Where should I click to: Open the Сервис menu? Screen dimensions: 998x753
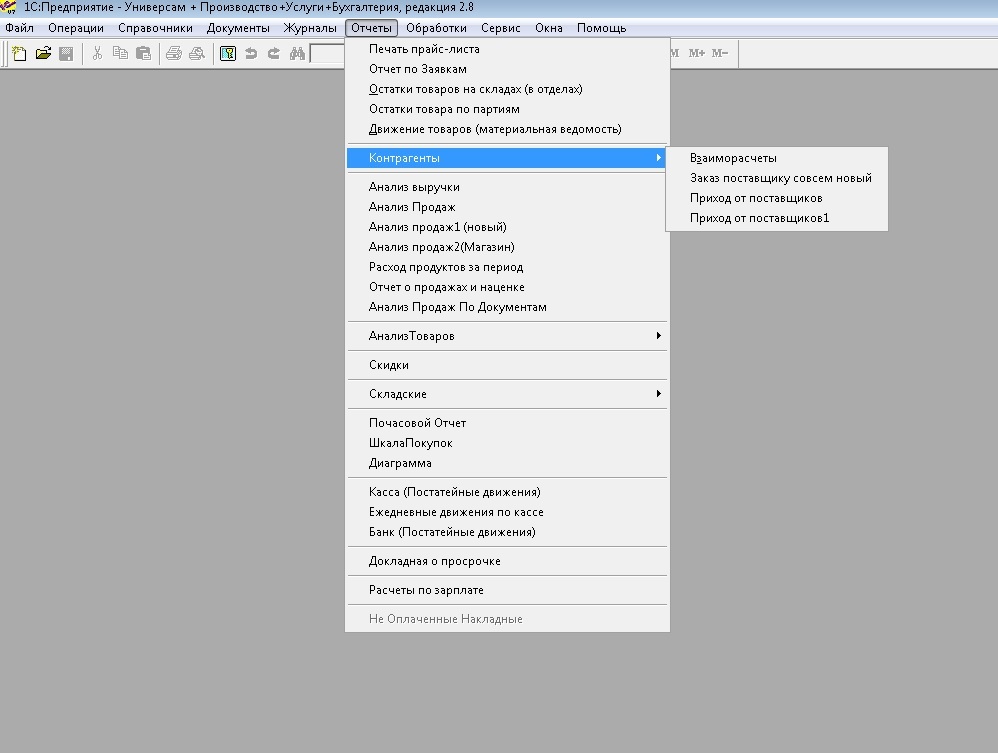point(501,28)
